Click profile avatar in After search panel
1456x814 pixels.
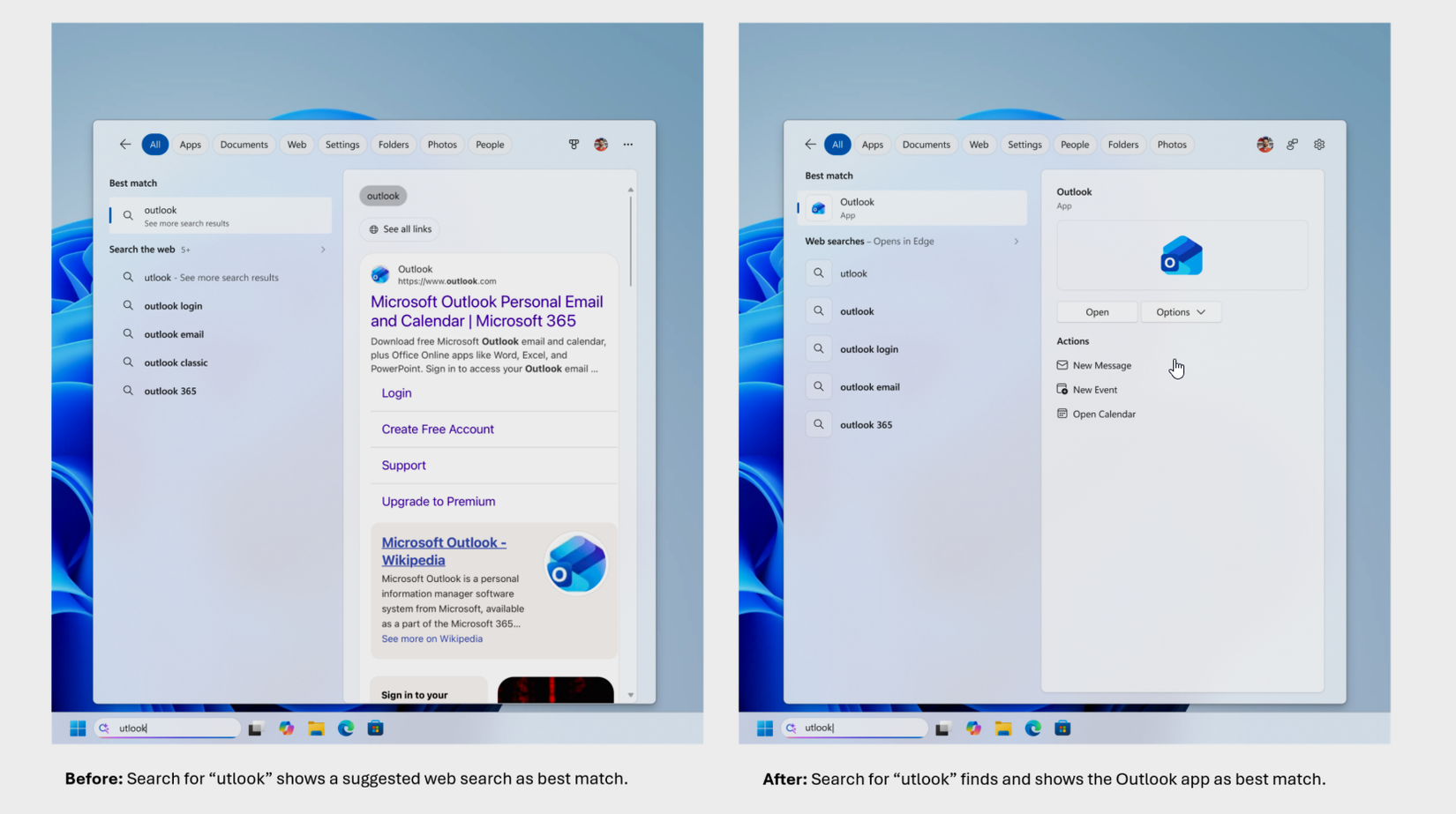1265,145
